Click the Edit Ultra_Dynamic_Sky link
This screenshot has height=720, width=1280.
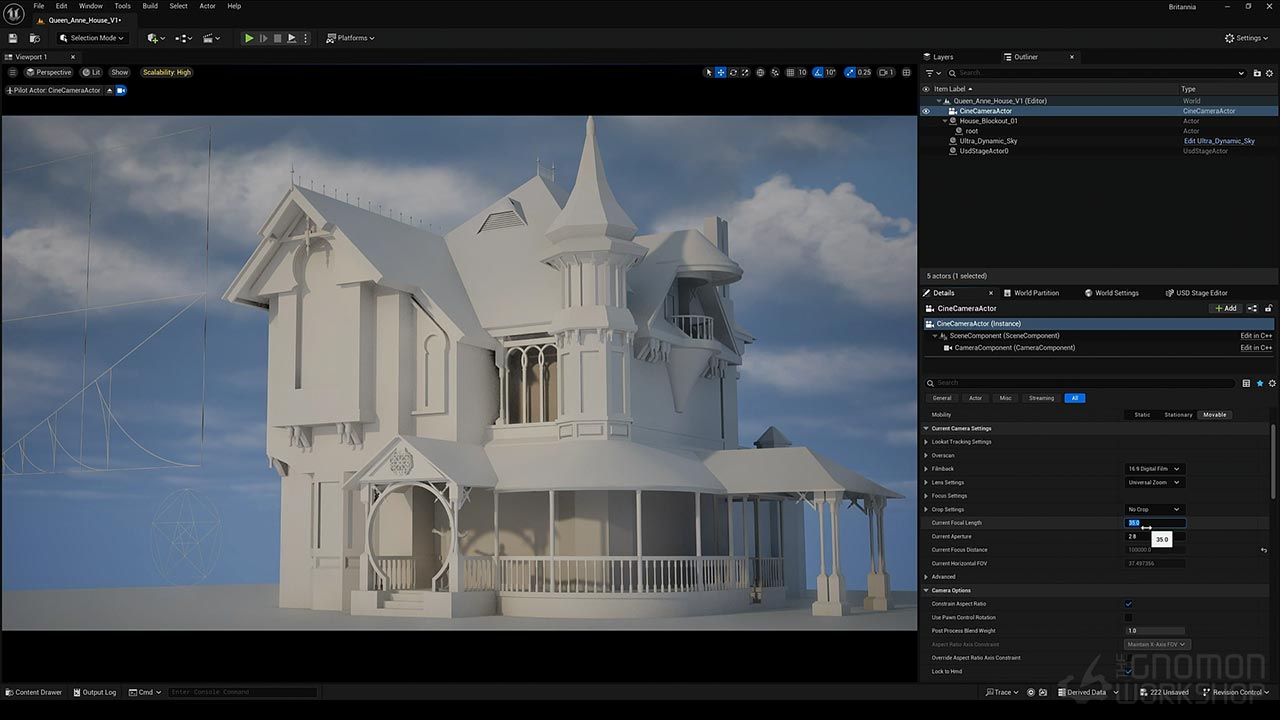[x=1219, y=141]
